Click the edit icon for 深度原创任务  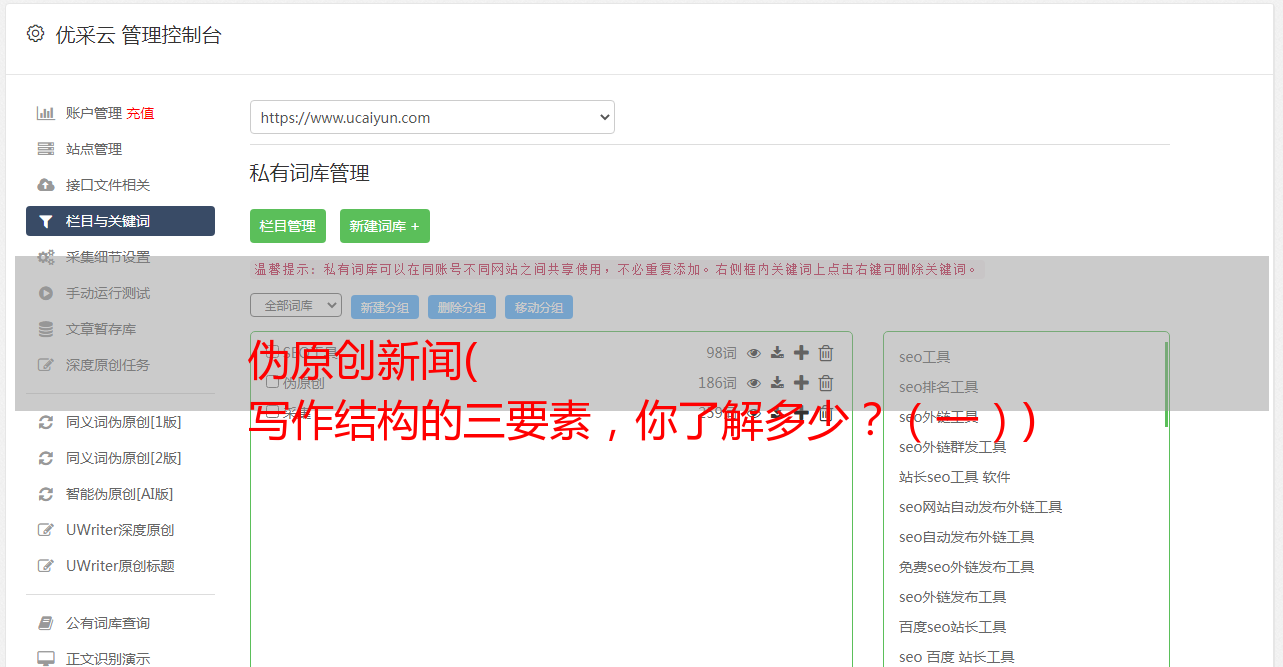coord(45,365)
